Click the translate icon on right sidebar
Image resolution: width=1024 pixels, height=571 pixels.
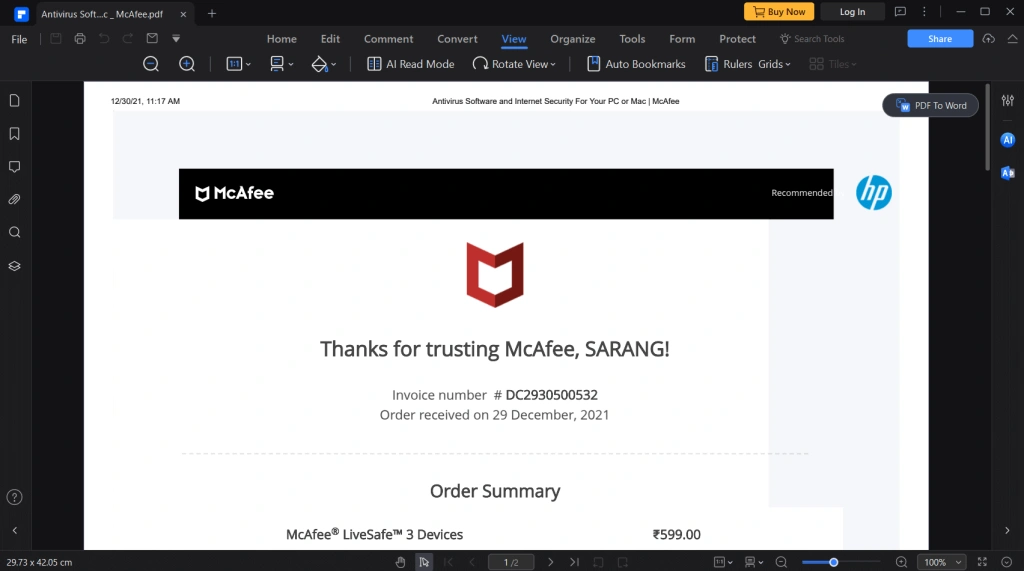1008,172
